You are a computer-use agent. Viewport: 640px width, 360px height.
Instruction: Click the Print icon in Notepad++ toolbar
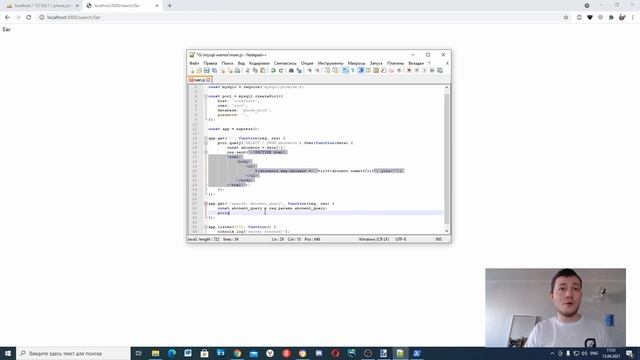click(237, 70)
